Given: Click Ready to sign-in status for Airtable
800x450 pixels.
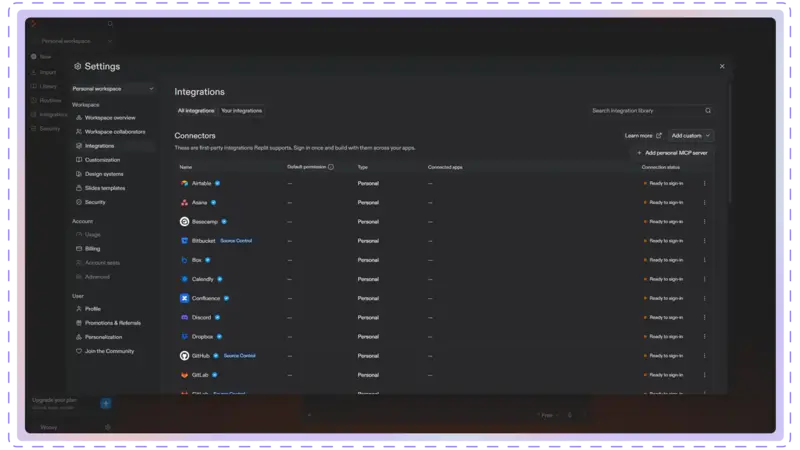Looking at the screenshot, I should pyautogui.click(x=664, y=183).
